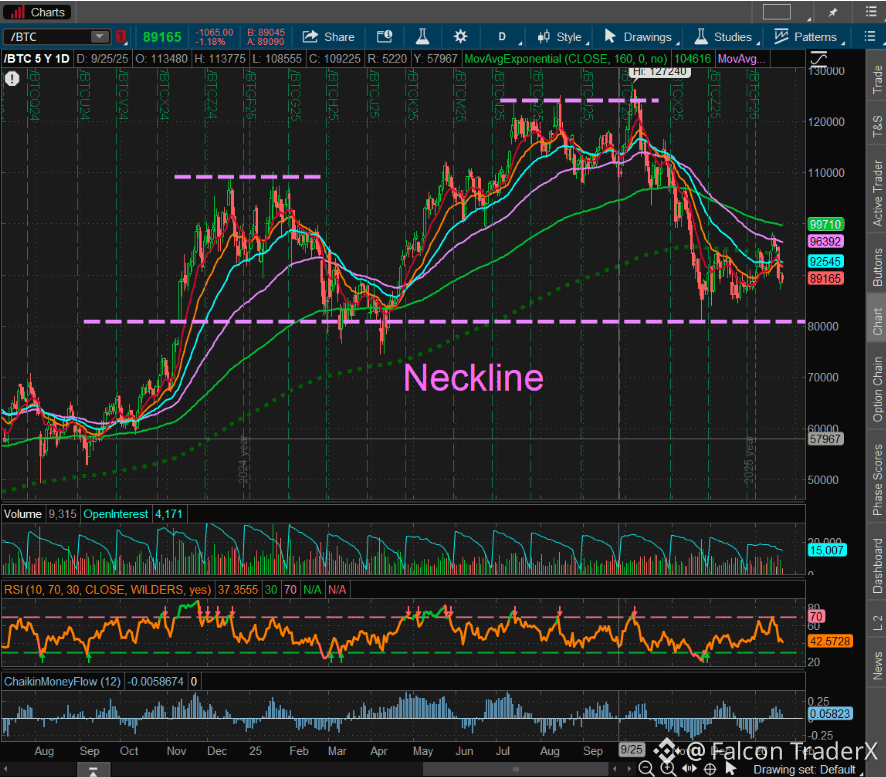
Task: Open chart settings gear icon
Action: click(460, 37)
